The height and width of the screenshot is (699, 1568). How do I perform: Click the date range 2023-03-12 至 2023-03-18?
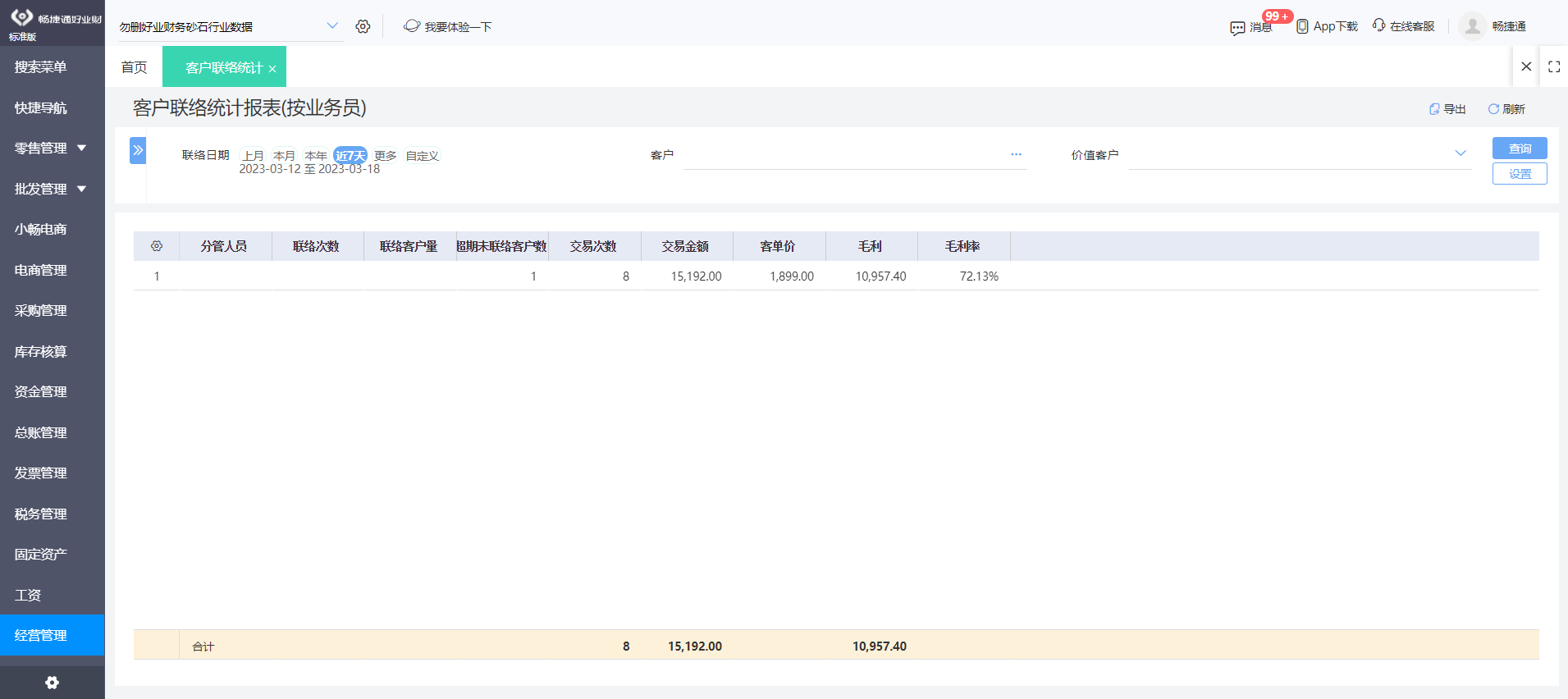(x=309, y=169)
